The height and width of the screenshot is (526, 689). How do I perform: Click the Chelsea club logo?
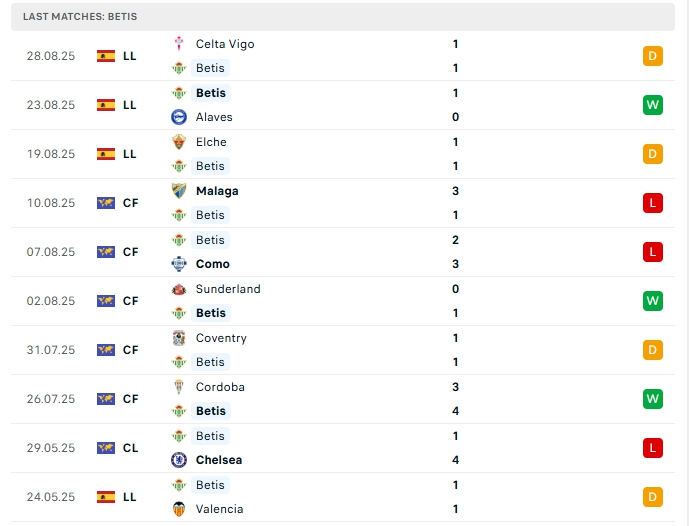click(x=179, y=460)
